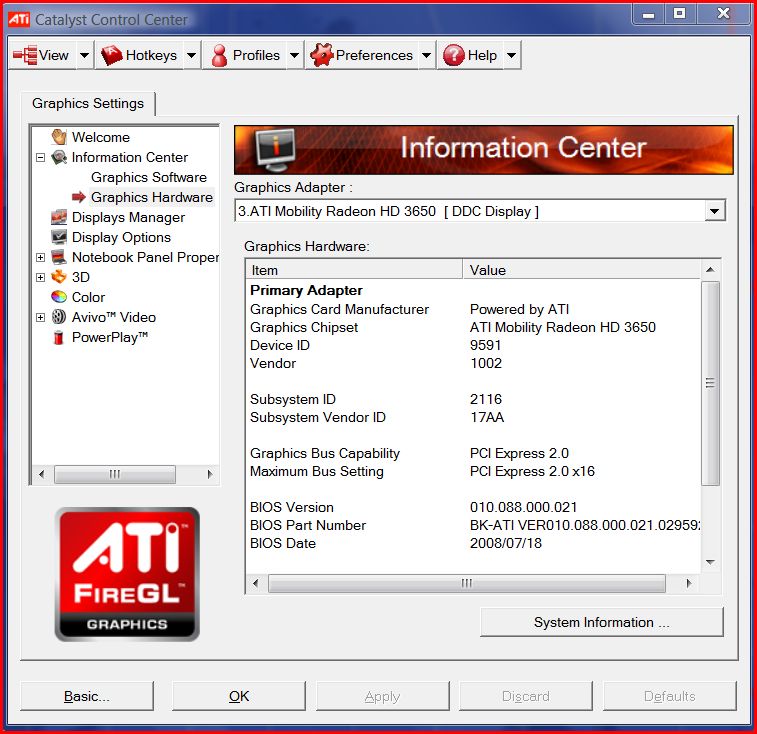The image size is (757, 734).
Task: Click the OK button
Action: [x=239, y=696]
